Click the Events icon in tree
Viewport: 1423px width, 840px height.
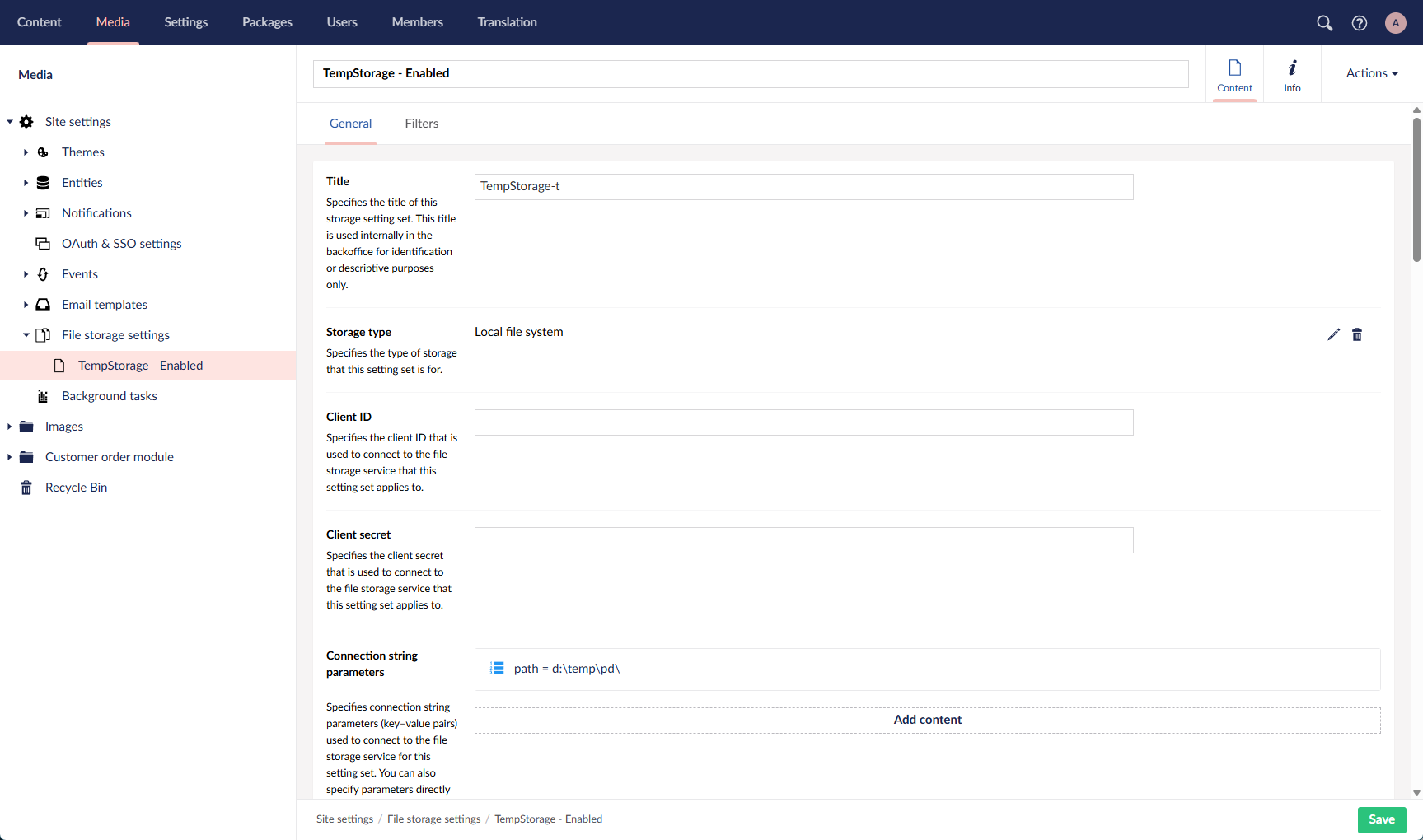43,274
